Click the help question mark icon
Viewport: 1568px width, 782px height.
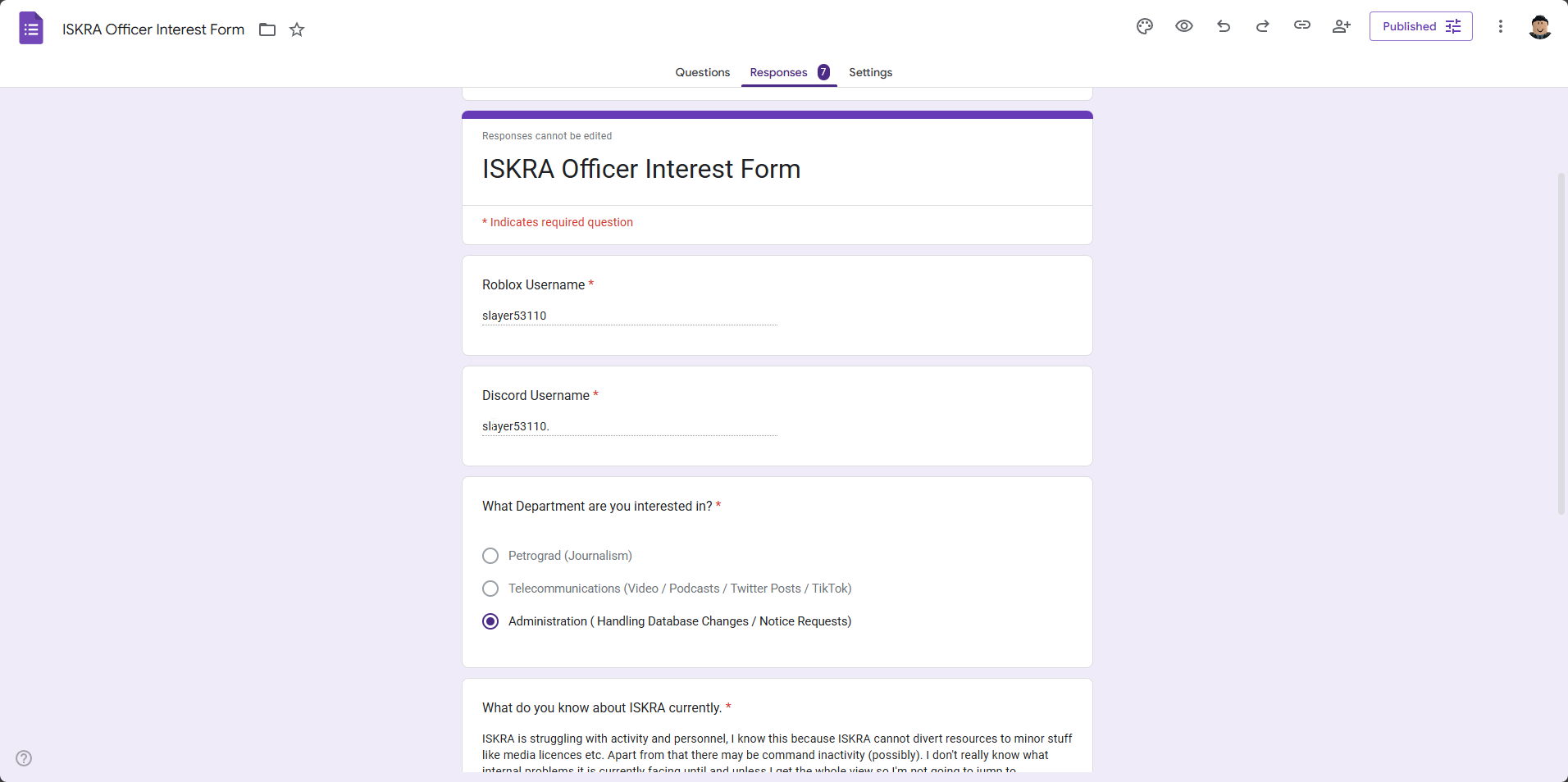24,758
